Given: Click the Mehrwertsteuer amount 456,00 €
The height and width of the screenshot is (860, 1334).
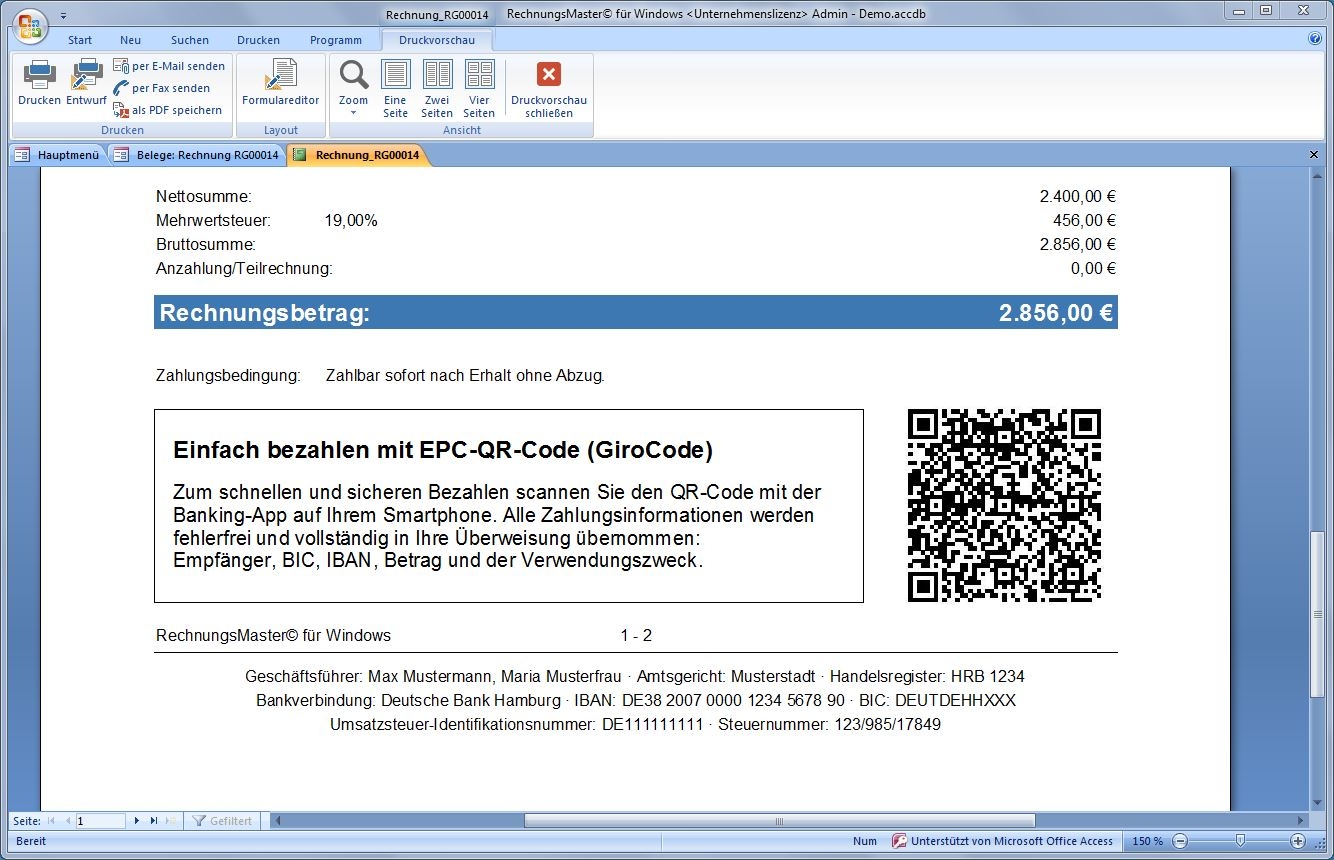Looking at the screenshot, I should (1084, 221).
